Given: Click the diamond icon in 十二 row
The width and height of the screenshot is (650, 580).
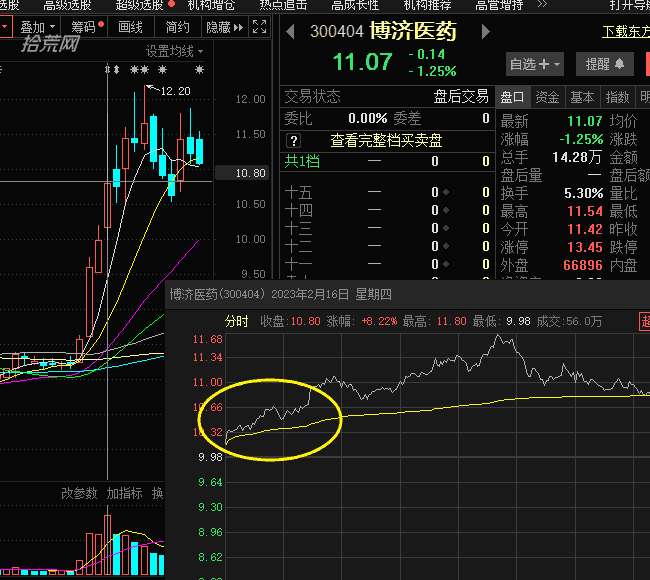Looking at the screenshot, I should (446, 246).
